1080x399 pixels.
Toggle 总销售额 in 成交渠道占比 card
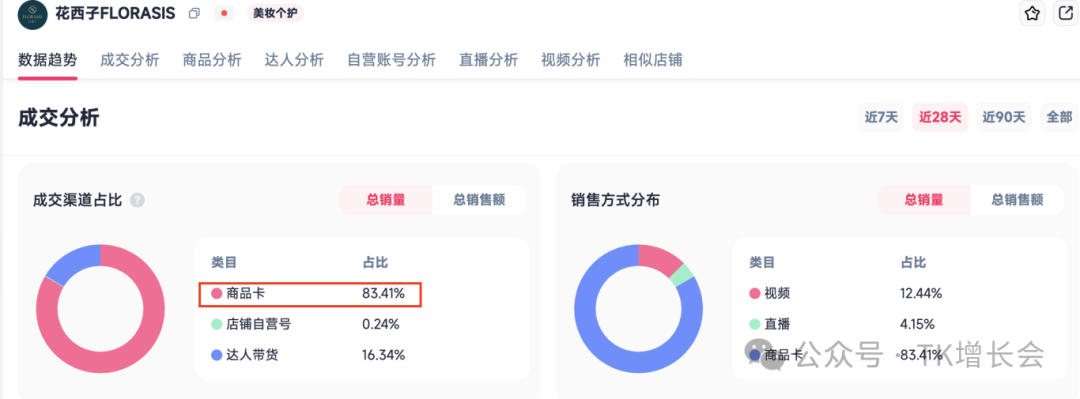(x=479, y=200)
